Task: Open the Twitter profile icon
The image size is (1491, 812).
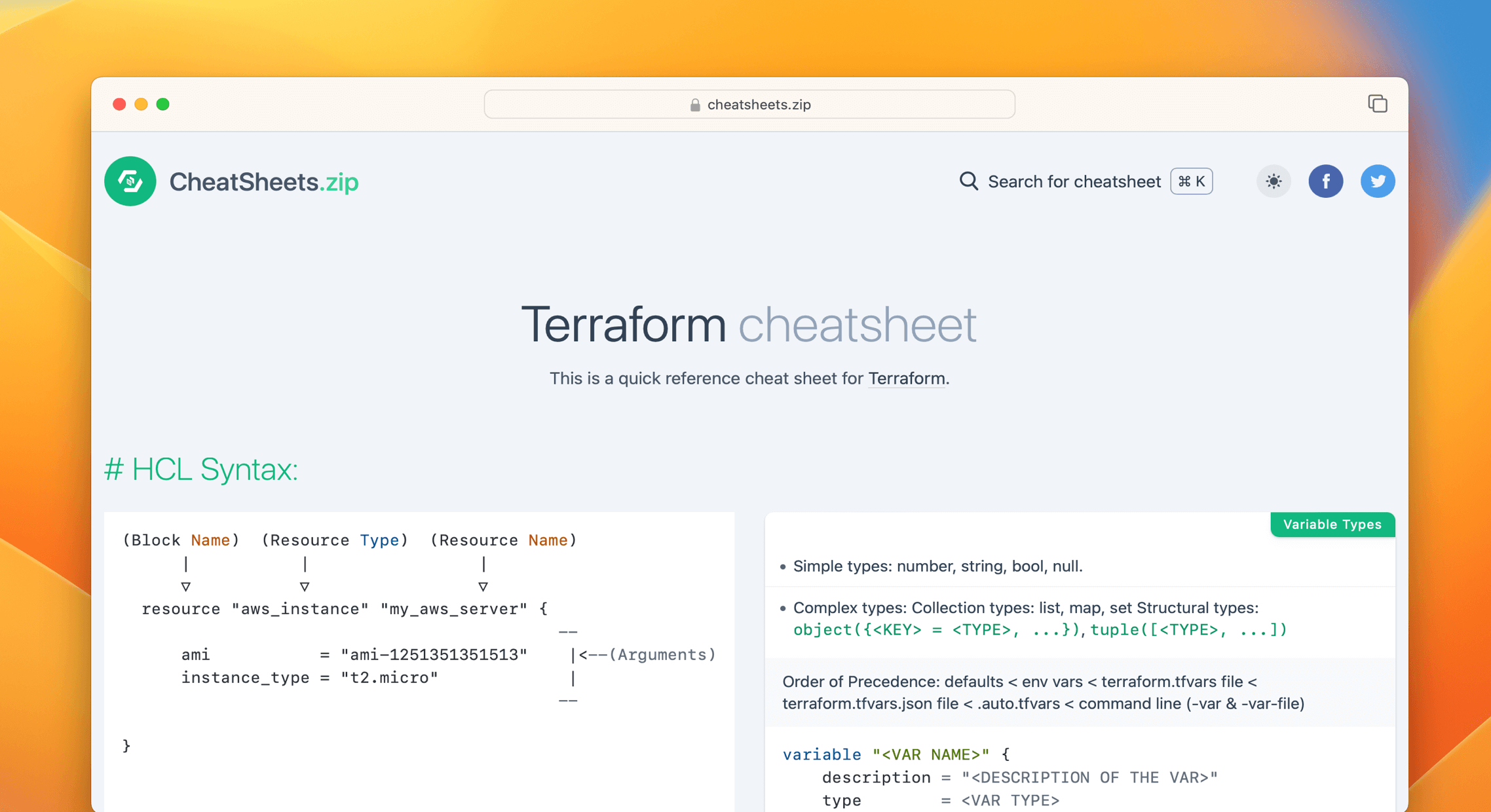Action: (x=1378, y=181)
